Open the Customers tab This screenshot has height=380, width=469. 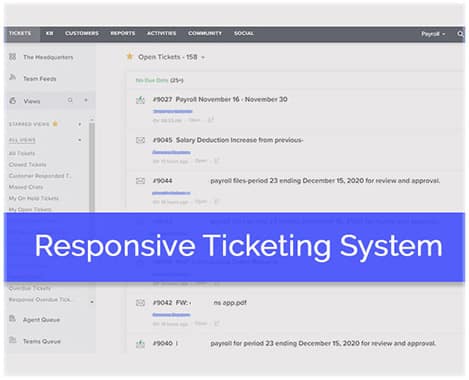click(x=82, y=33)
